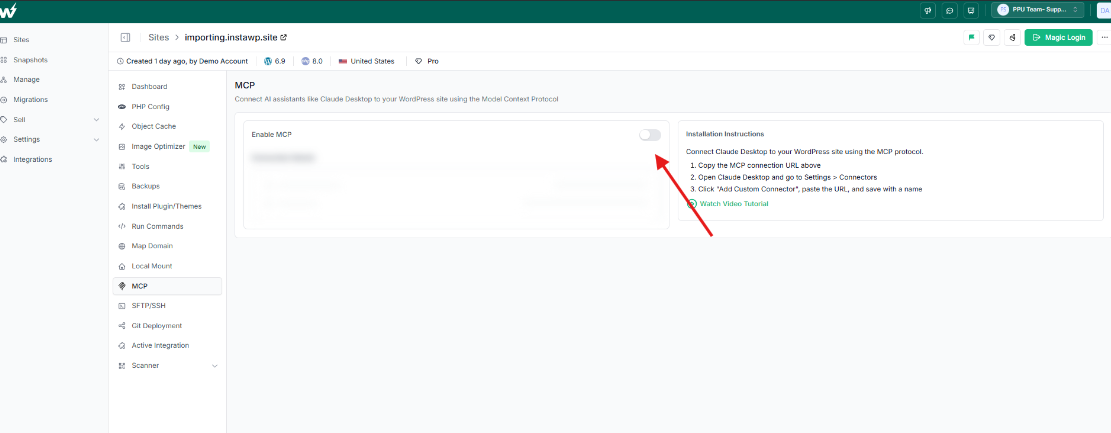Collapse the site sidebar panel icon
This screenshot has height=433, width=1111.
point(125,37)
